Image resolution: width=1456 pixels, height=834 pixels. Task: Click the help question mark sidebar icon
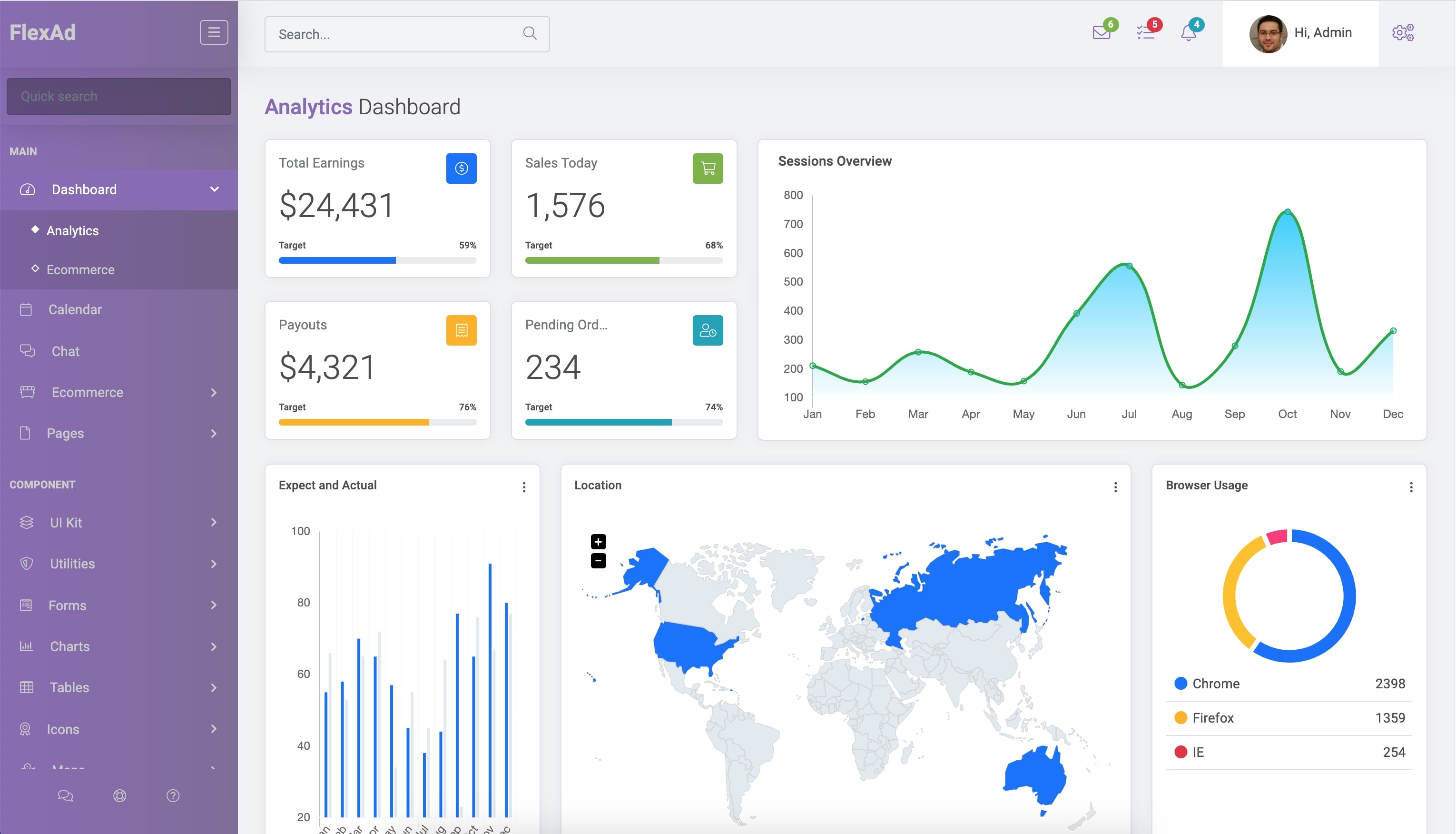173,795
